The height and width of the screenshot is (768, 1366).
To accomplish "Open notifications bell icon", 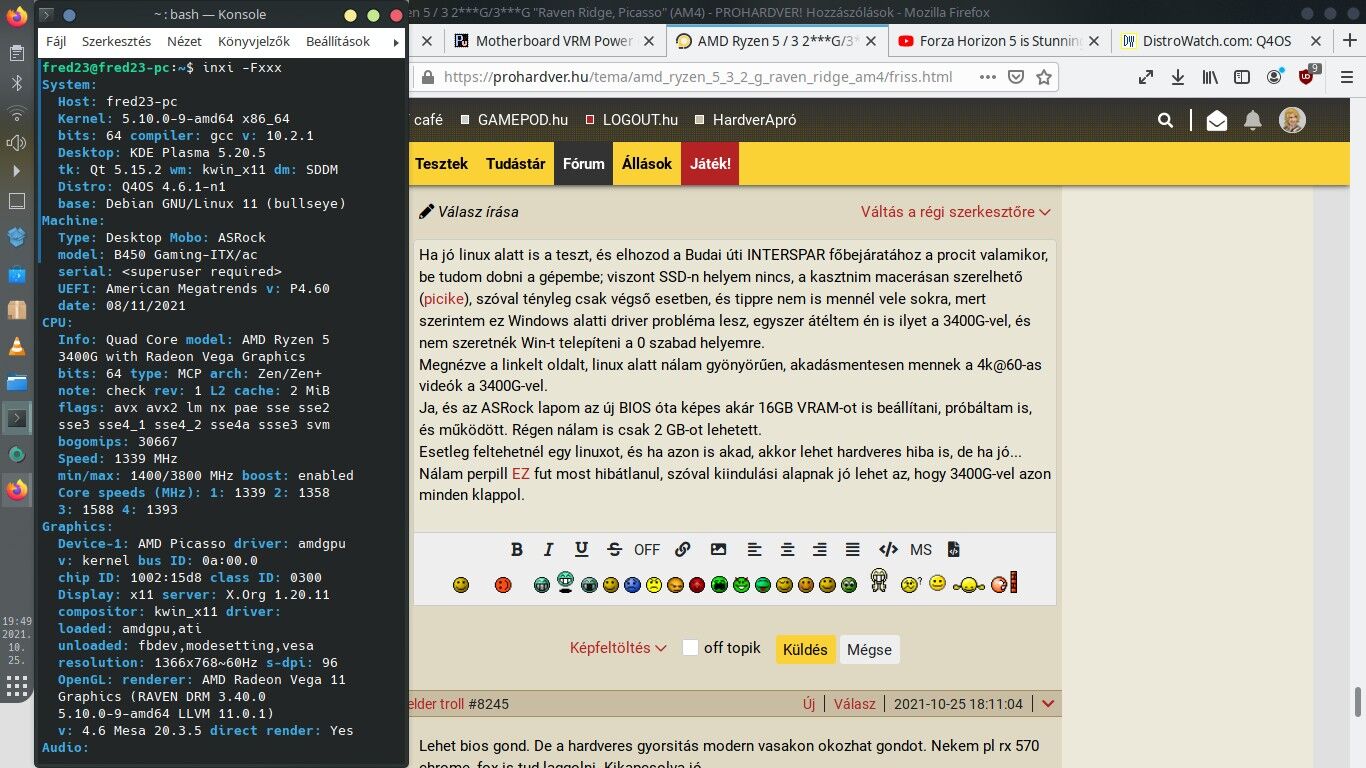I will tap(1252, 120).
